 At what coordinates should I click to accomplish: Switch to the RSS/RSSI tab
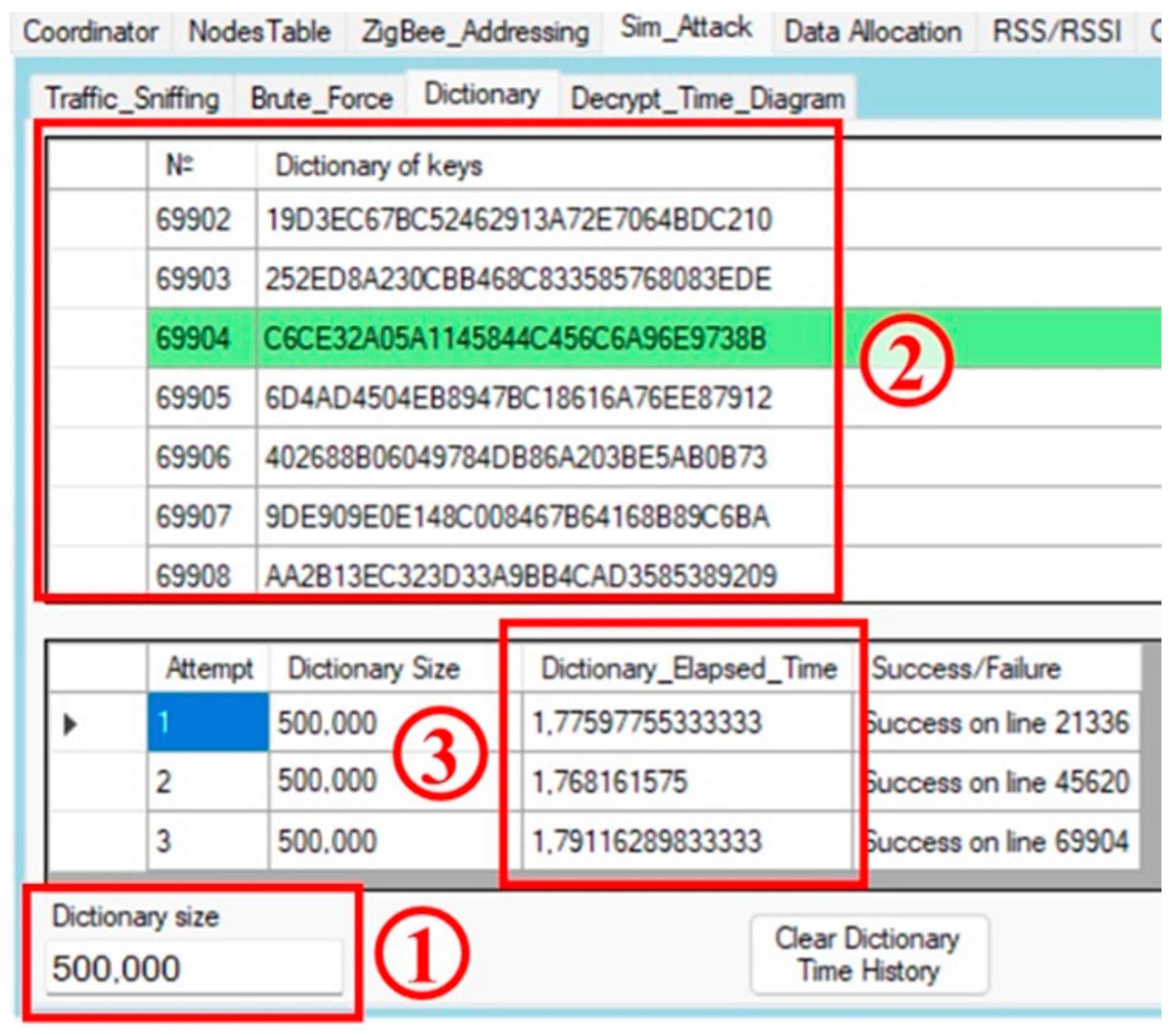pos(1057,31)
